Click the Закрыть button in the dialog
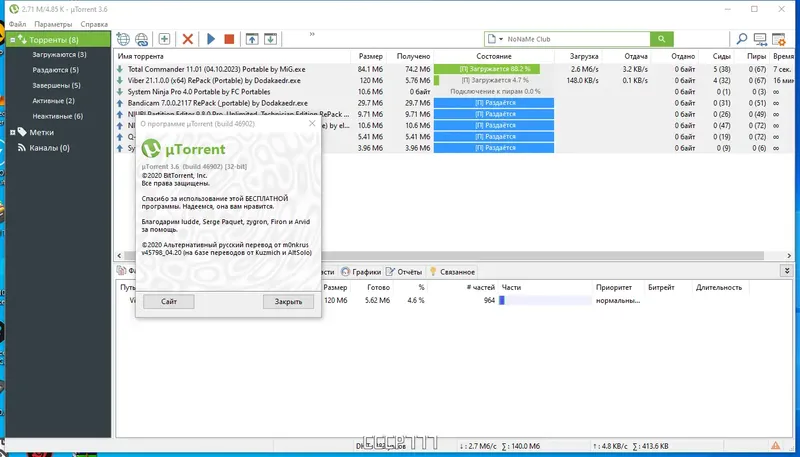This screenshot has width=800, height=457. (288, 301)
